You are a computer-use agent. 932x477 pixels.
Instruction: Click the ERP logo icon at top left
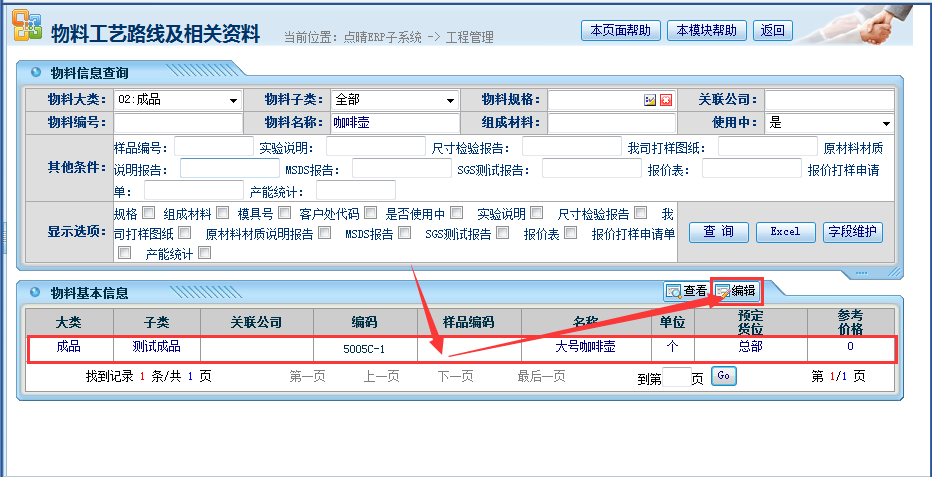coord(26,30)
